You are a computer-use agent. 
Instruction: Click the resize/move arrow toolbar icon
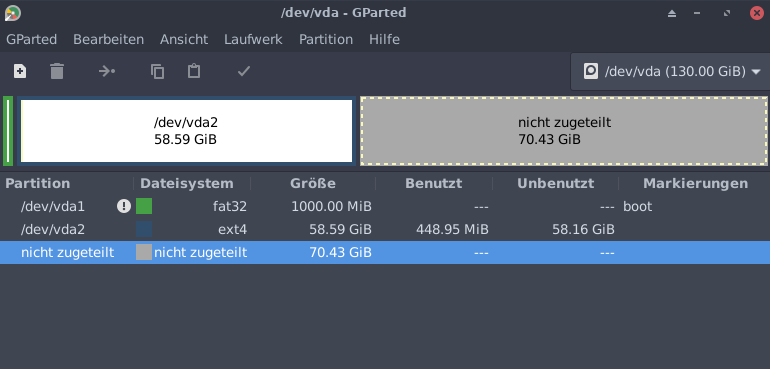(x=107, y=72)
